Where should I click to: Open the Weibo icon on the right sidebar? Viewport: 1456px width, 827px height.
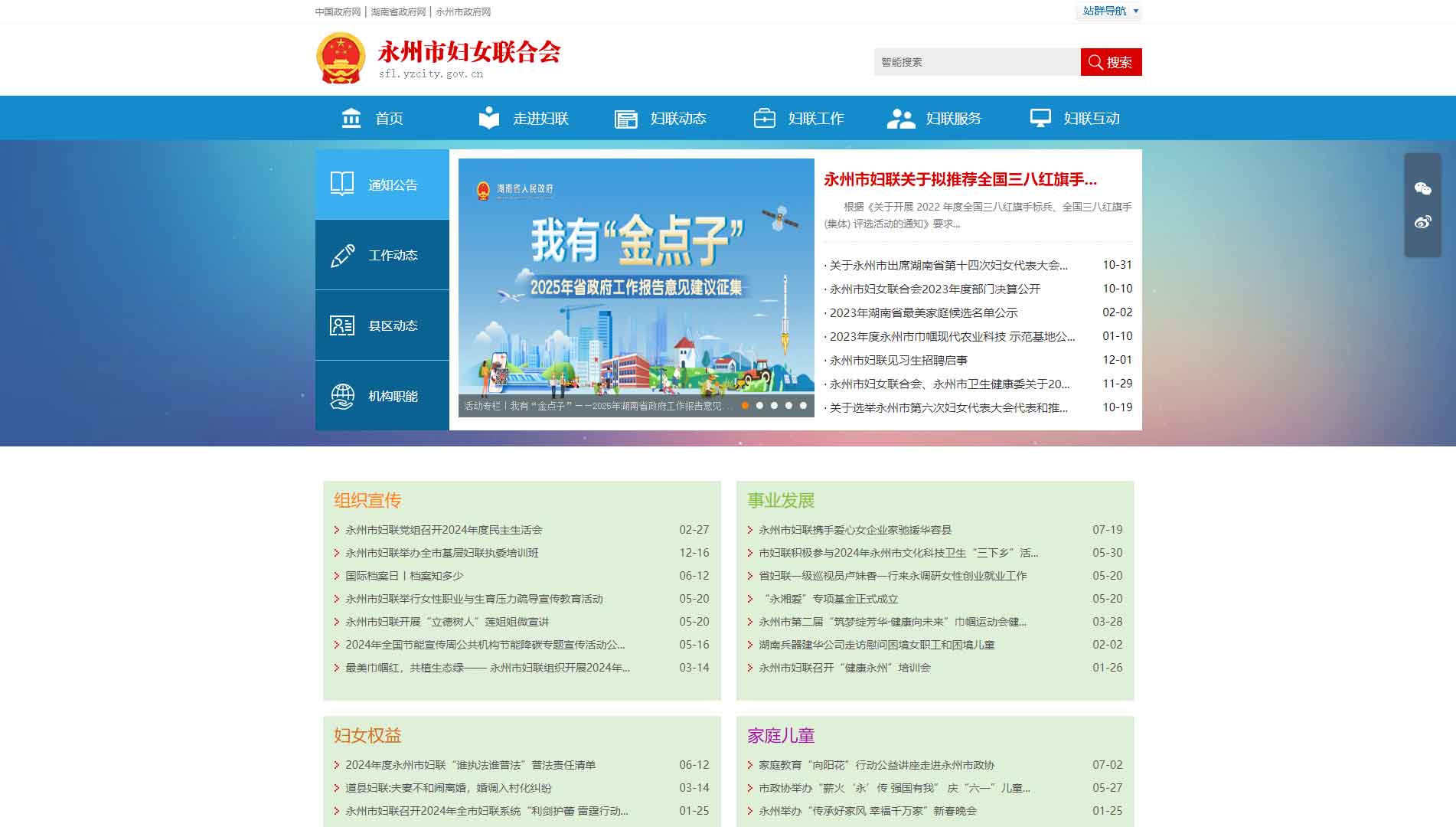[1422, 222]
